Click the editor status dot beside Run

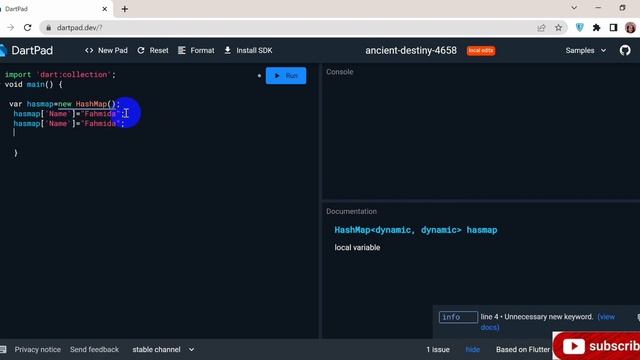point(259,76)
